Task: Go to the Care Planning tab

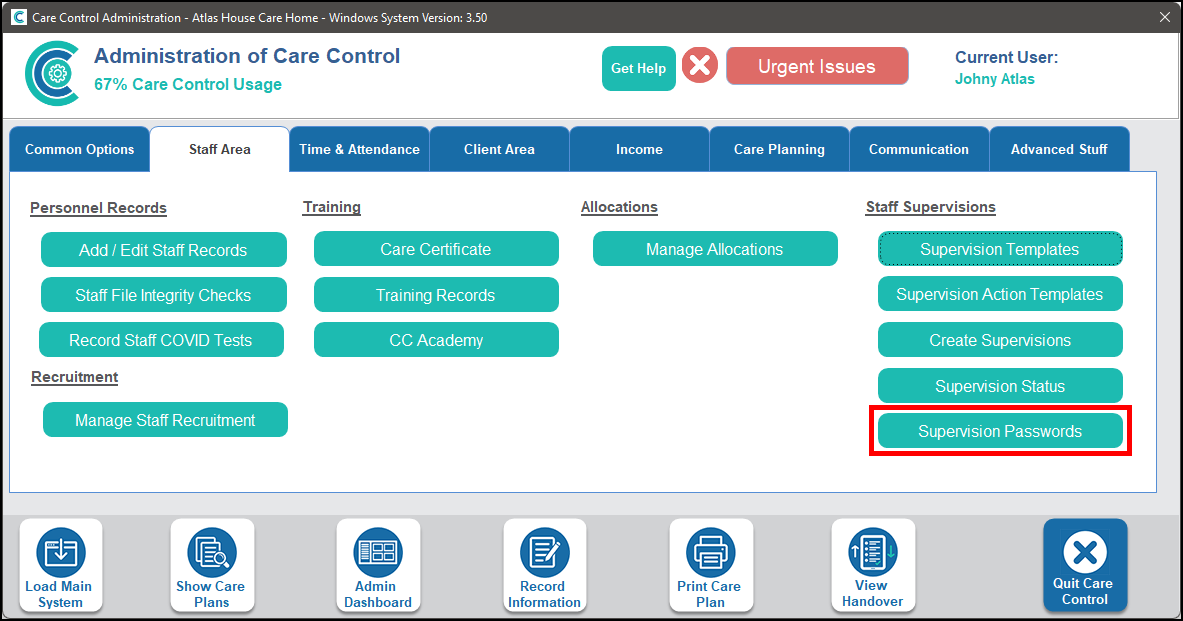Action: click(x=779, y=150)
